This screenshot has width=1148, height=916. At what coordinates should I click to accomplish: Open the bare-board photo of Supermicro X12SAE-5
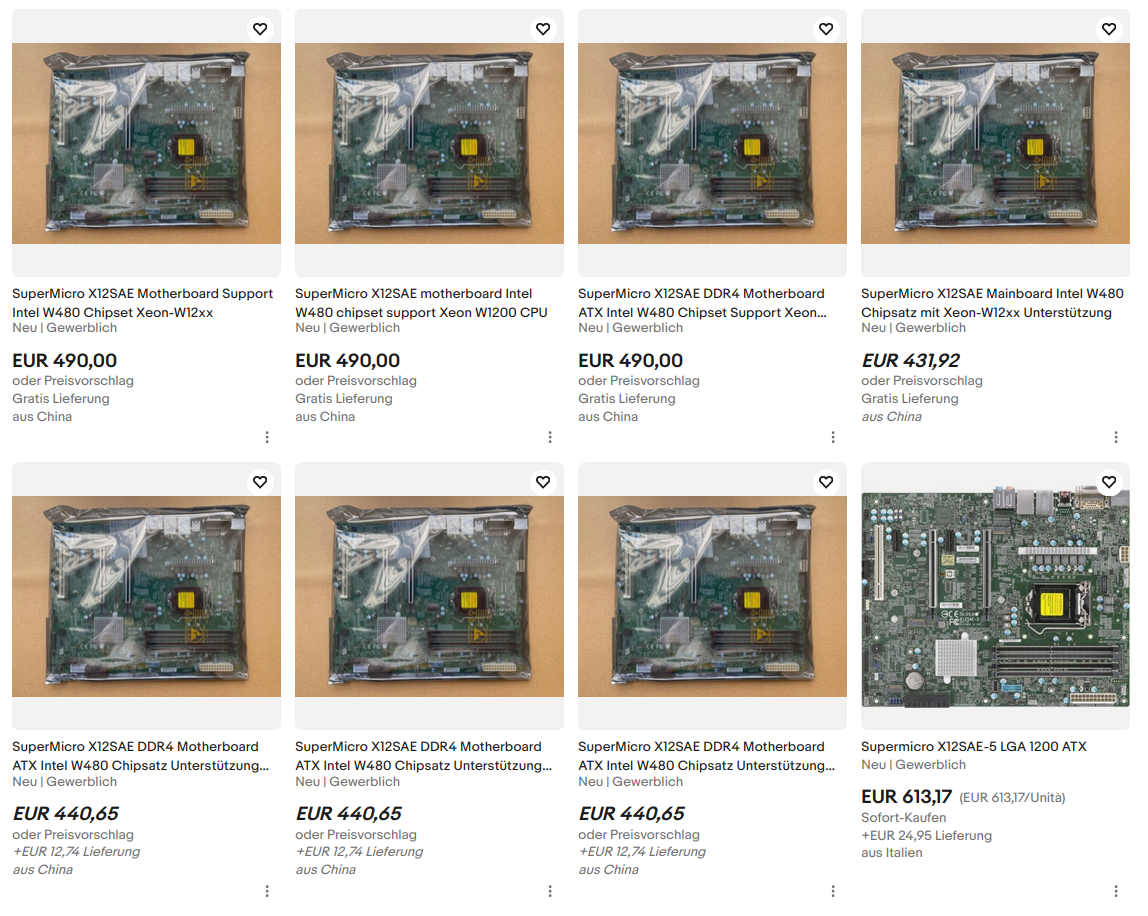point(995,596)
